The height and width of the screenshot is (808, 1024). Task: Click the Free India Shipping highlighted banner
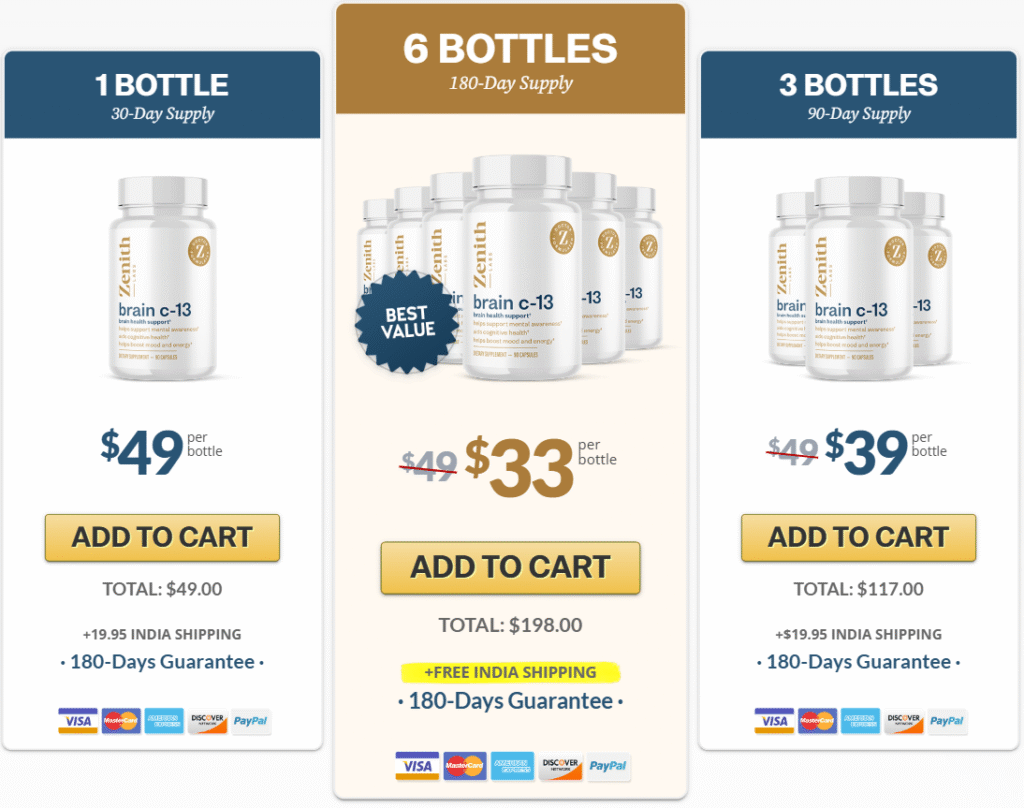pos(511,671)
